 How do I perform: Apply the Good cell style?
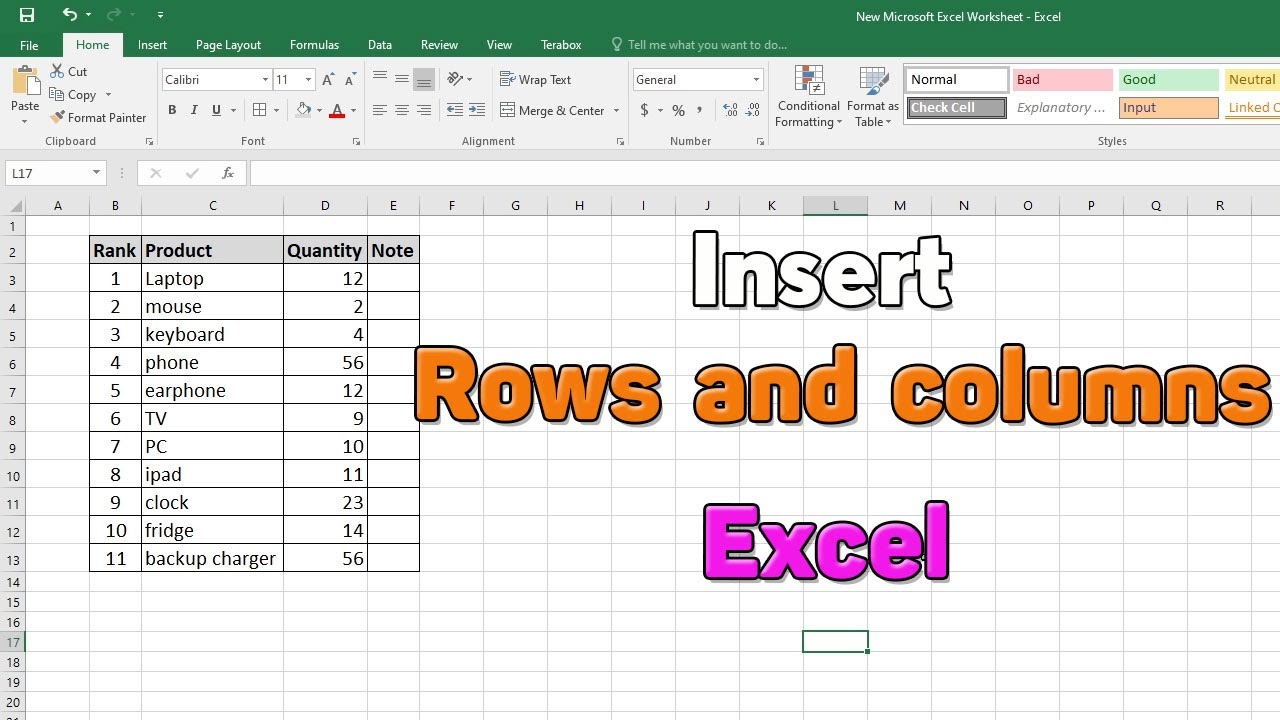[x=1168, y=80]
